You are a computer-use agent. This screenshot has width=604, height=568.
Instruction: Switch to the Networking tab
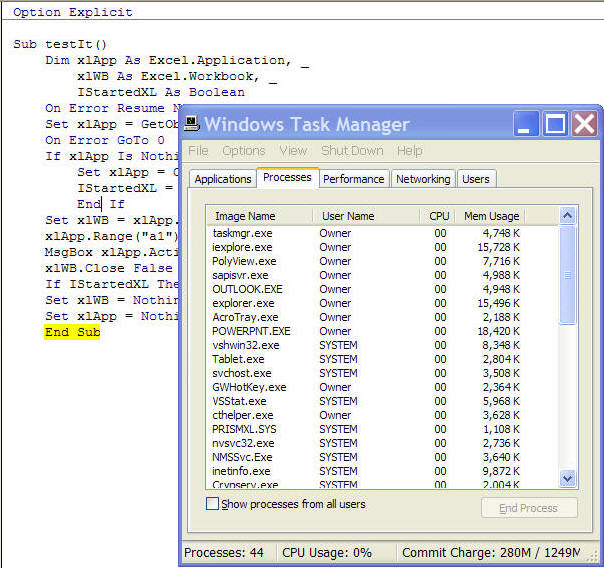tap(422, 179)
